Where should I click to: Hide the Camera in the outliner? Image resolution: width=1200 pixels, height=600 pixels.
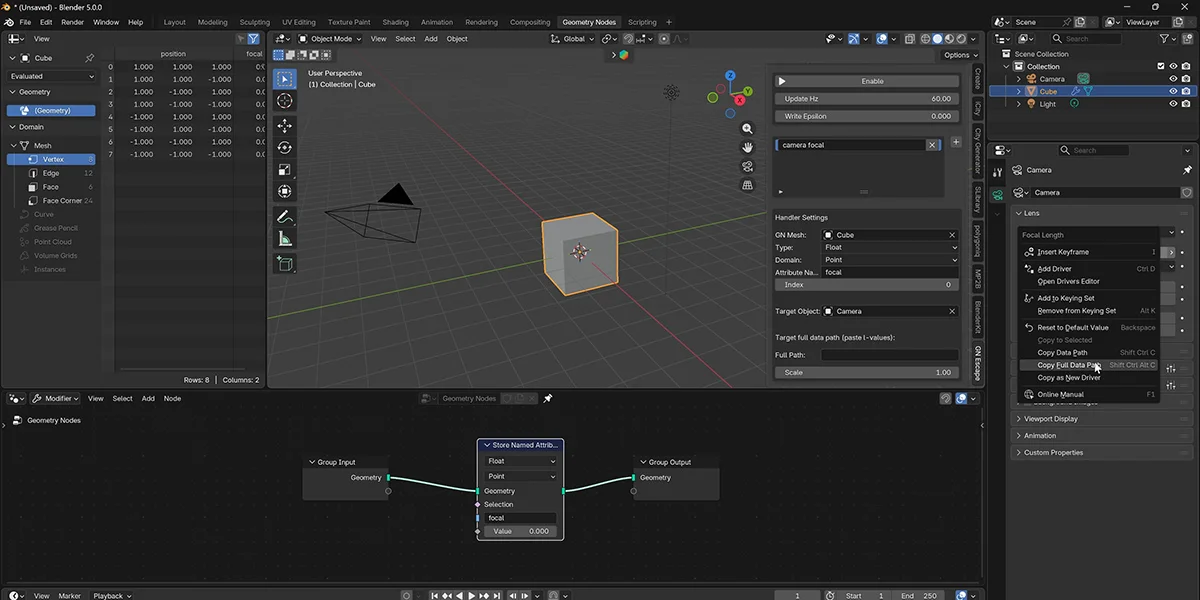point(1173,79)
